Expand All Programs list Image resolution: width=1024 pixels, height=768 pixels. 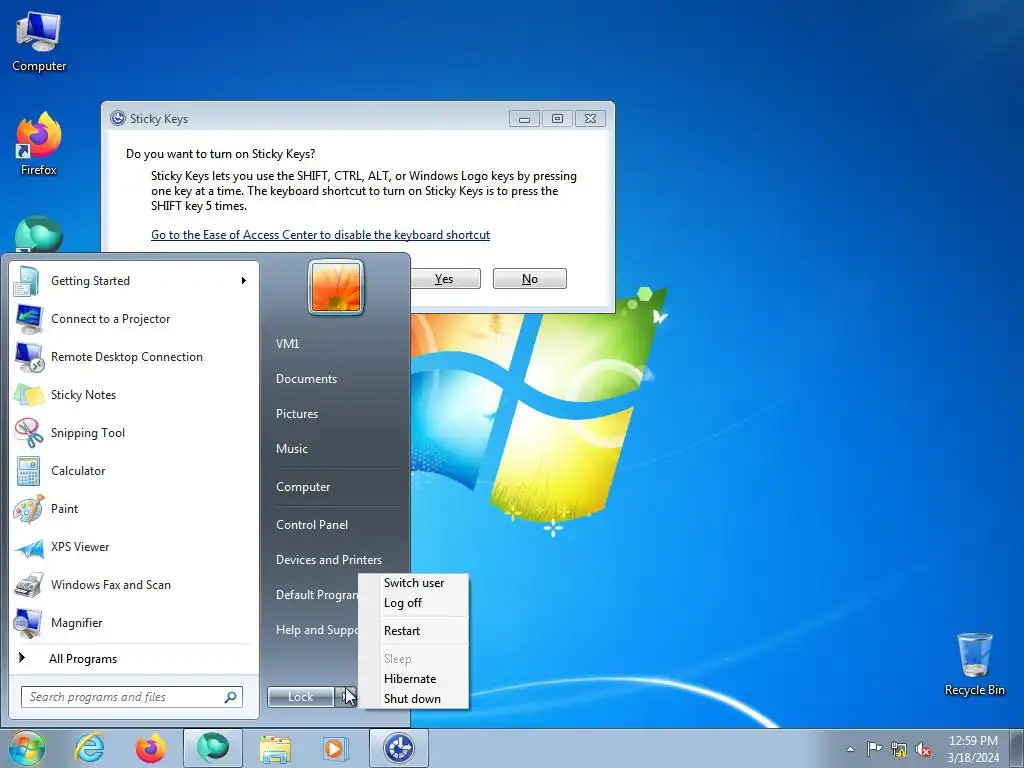(x=83, y=659)
